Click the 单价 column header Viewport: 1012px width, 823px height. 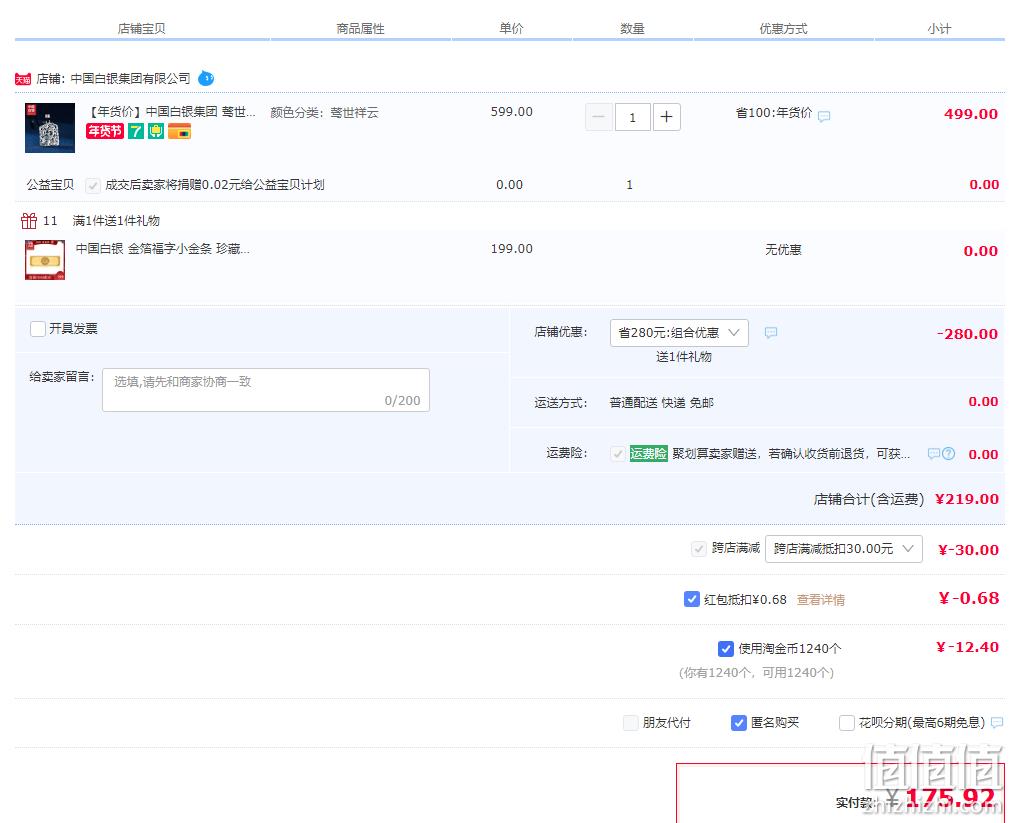click(x=511, y=28)
